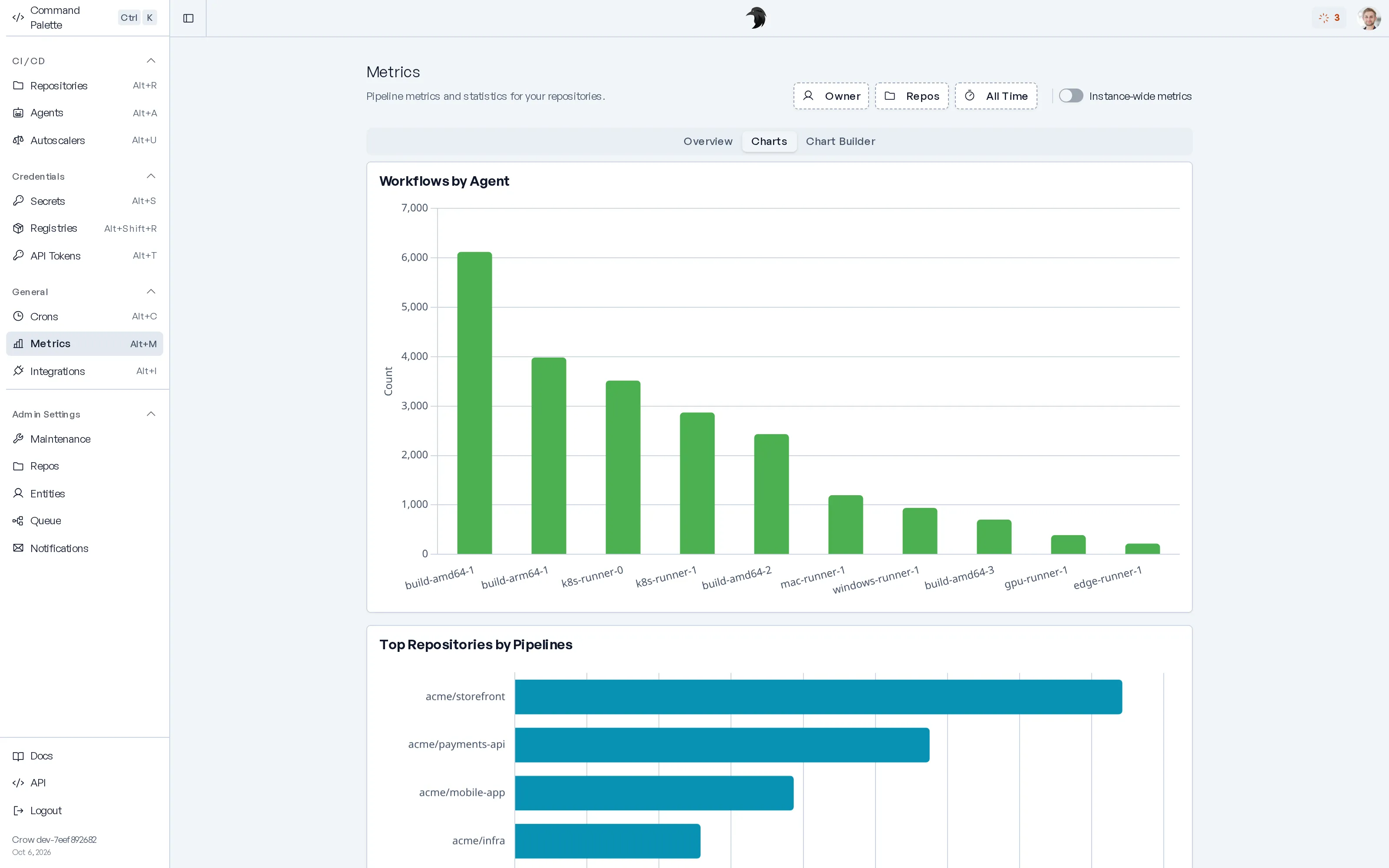Click the Secrets key icon
Viewport: 1389px width, 868px height.
(x=18, y=201)
